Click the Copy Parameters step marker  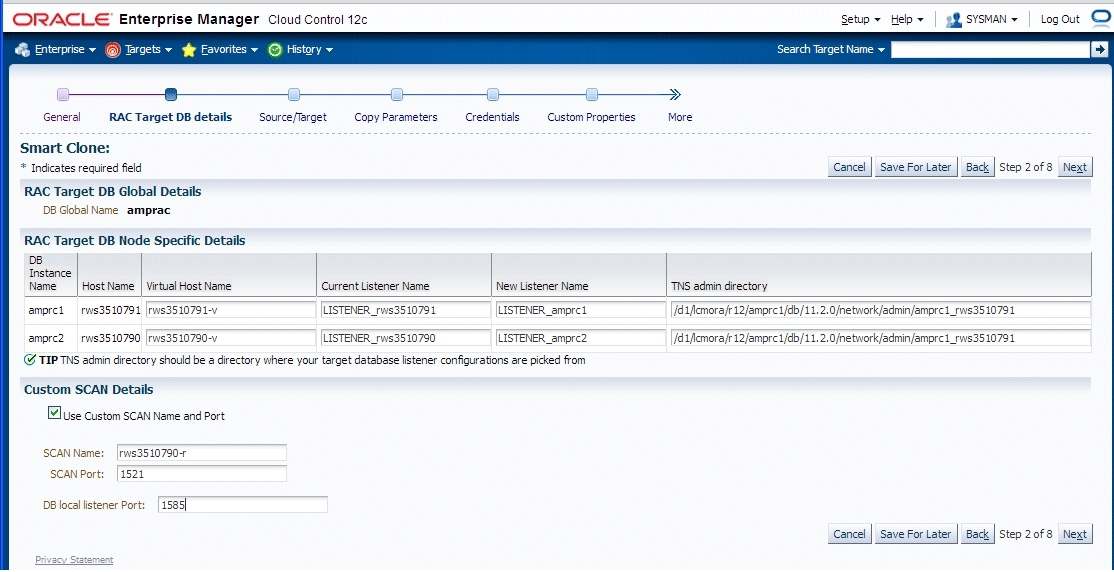[396, 95]
